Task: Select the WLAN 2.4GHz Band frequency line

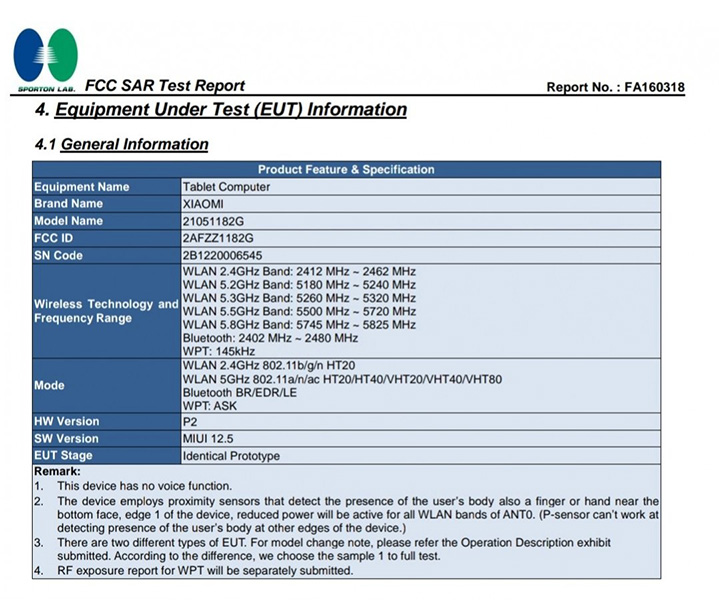Action: coord(299,272)
